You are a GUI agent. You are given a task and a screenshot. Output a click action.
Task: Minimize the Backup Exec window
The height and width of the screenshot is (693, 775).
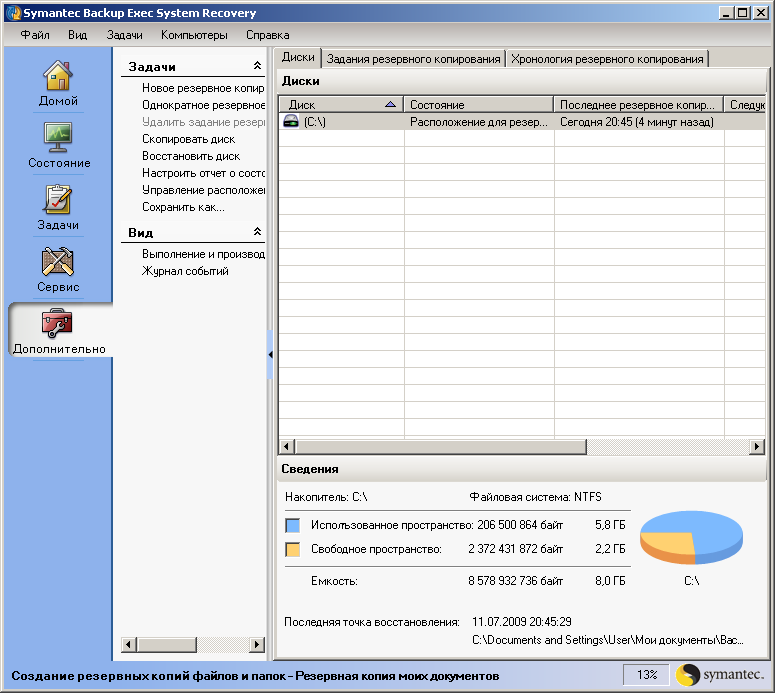[x=725, y=13]
